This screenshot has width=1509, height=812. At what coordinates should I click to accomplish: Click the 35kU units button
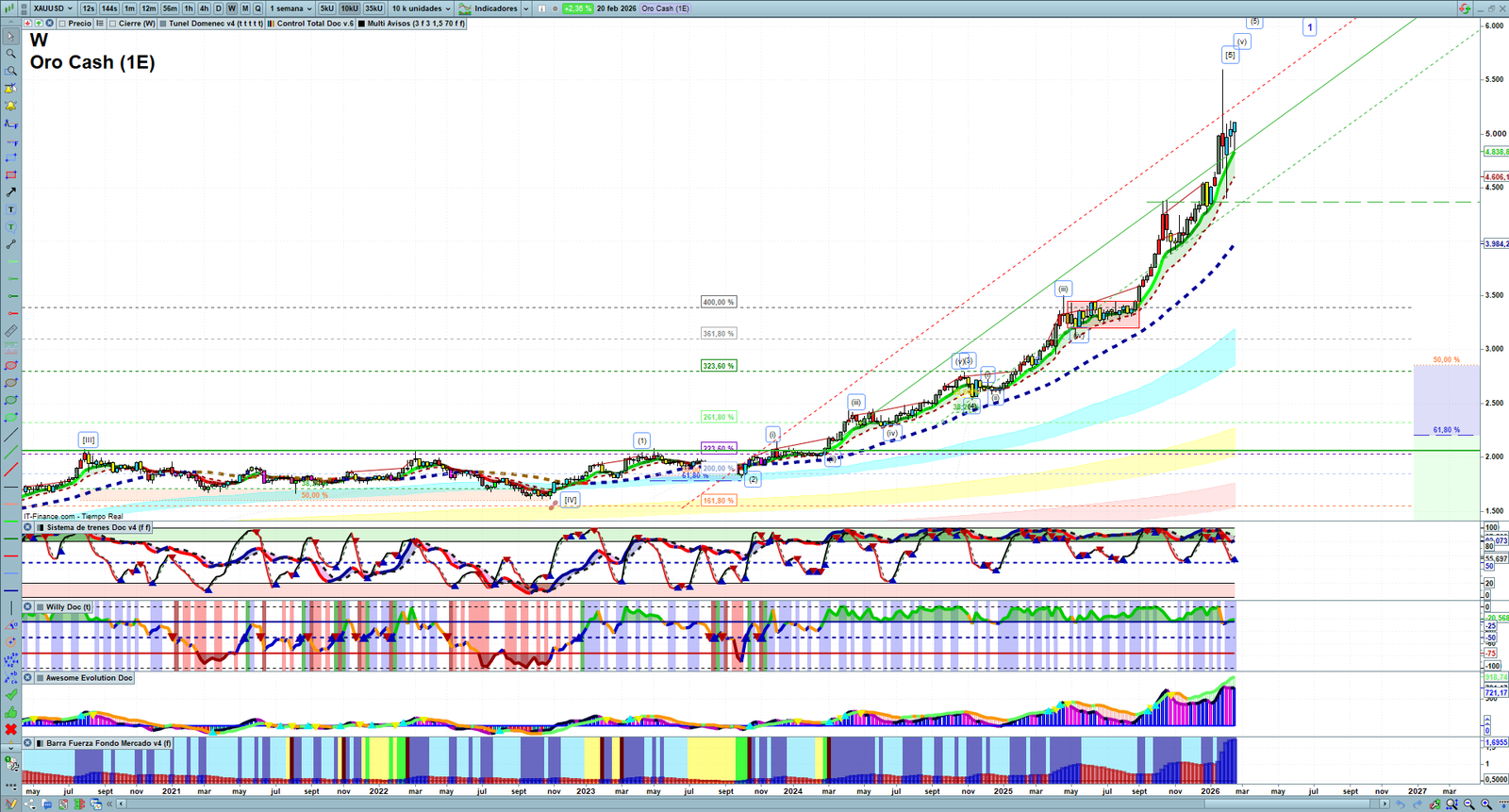tap(373, 8)
